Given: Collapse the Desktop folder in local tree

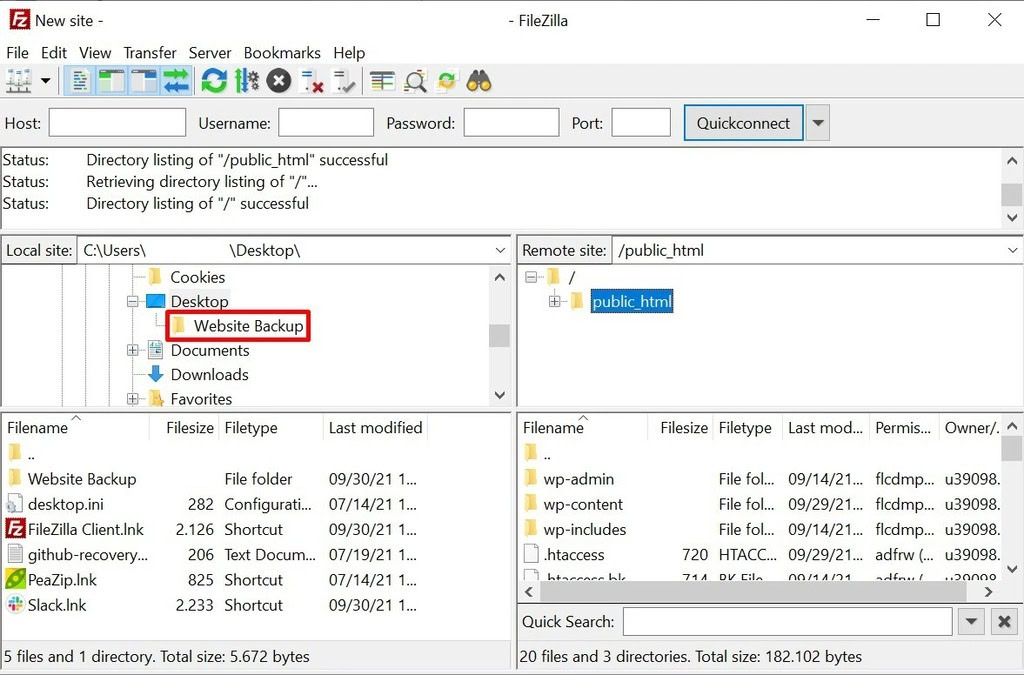Looking at the screenshot, I should 133,301.
